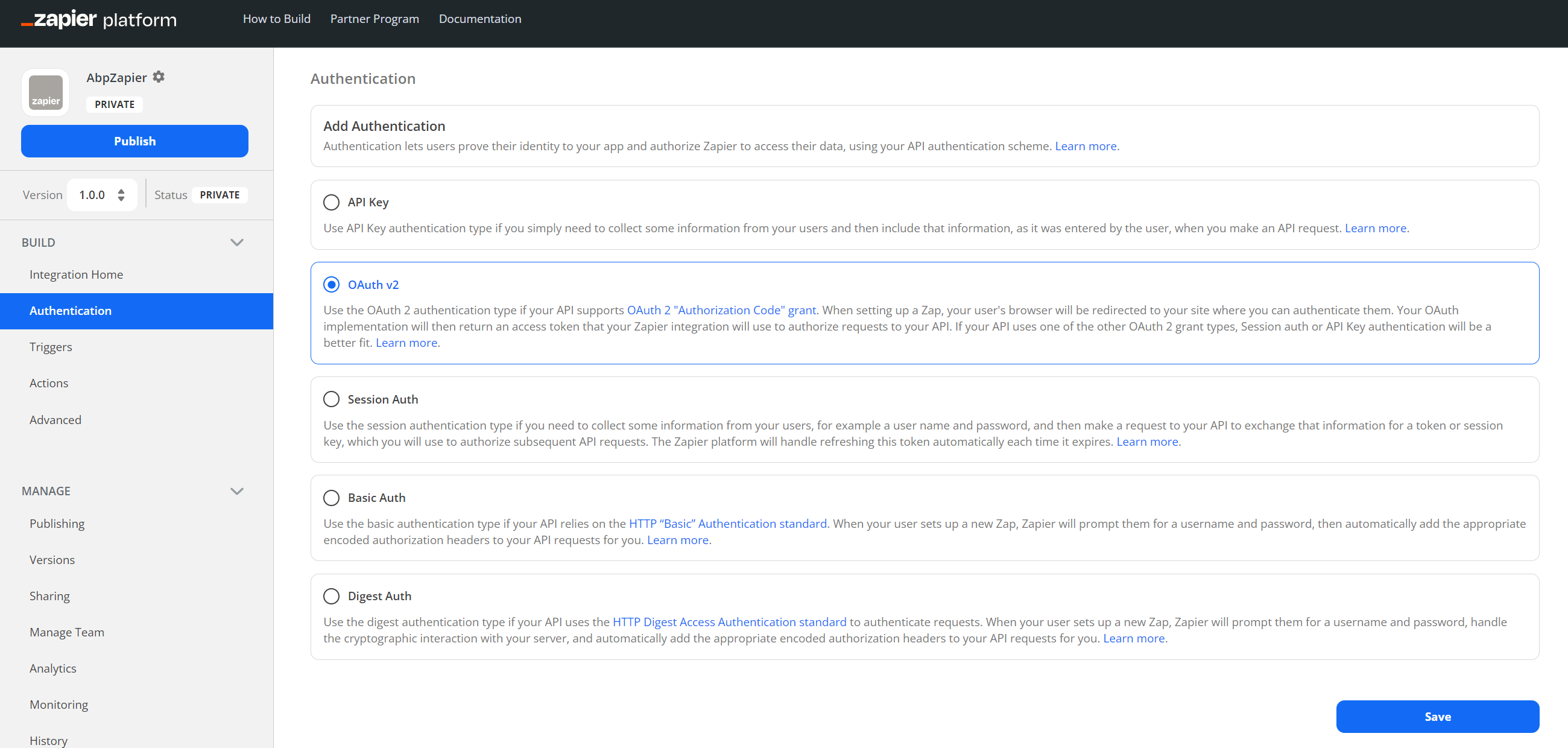Select the API Key radio button
Viewport: 1568px width, 748px height.
pyautogui.click(x=331, y=202)
